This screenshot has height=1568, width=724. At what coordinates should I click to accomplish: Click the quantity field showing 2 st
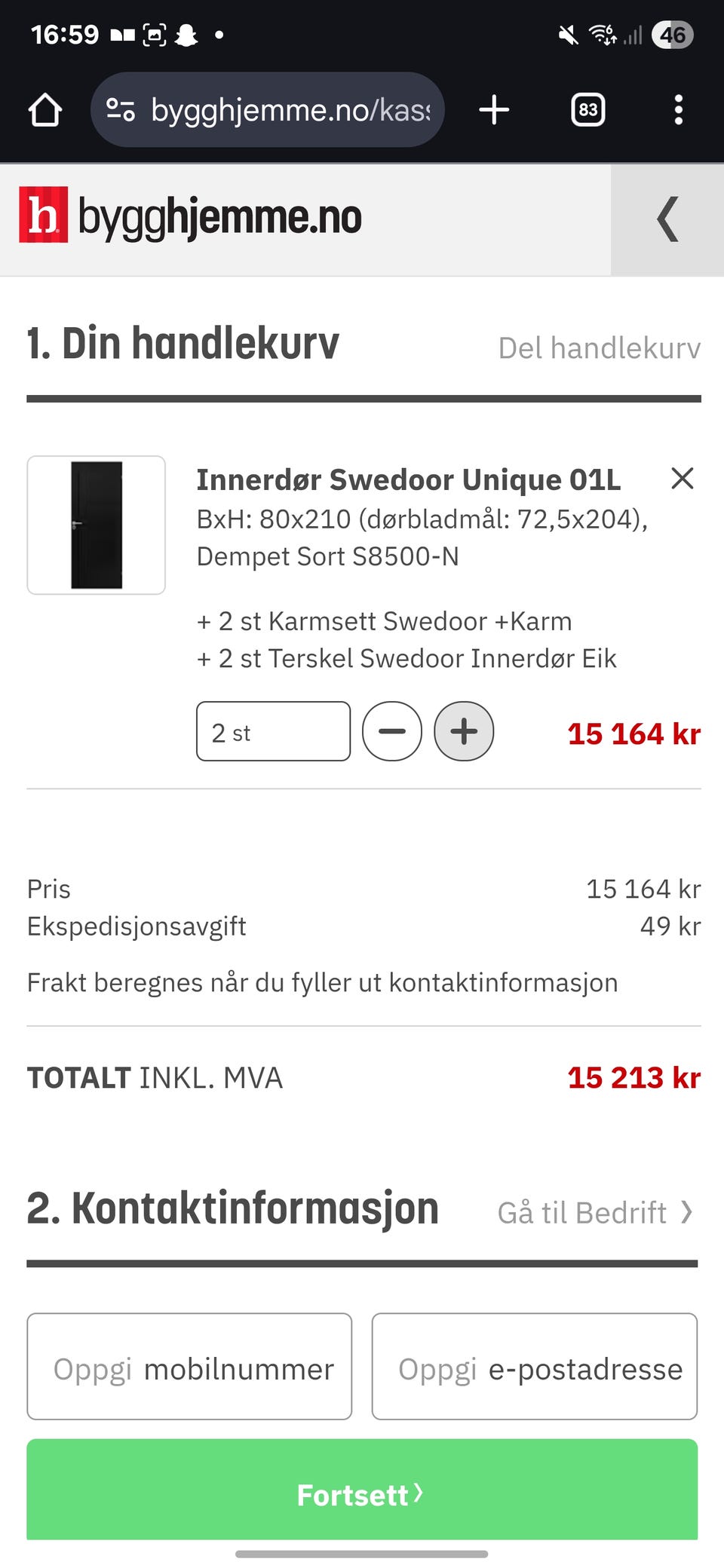[273, 731]
